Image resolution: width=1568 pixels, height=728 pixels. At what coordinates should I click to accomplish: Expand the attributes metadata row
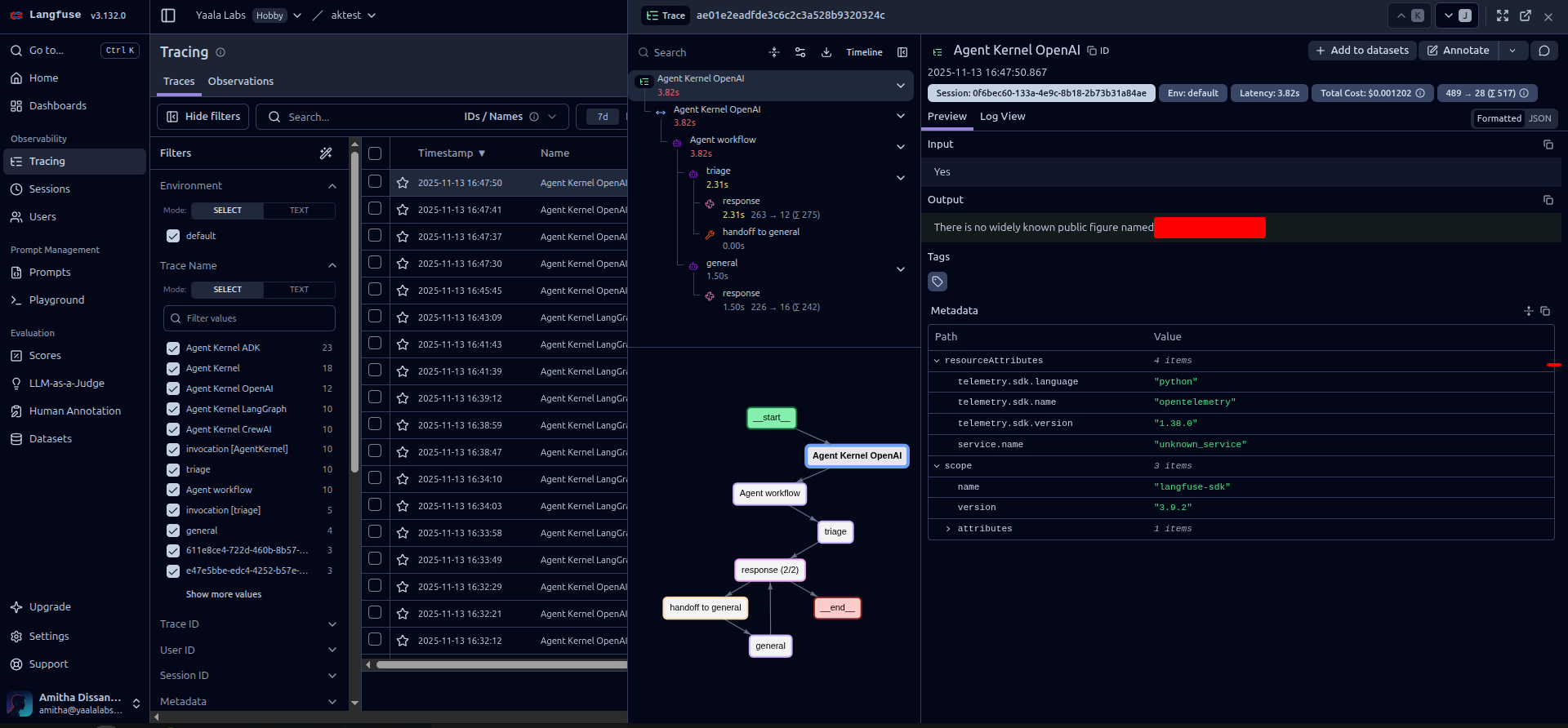click(x=948, y=529)
